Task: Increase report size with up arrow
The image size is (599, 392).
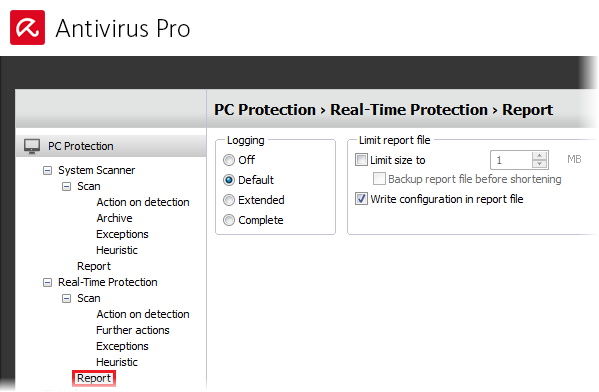Action: click(539, 156)
